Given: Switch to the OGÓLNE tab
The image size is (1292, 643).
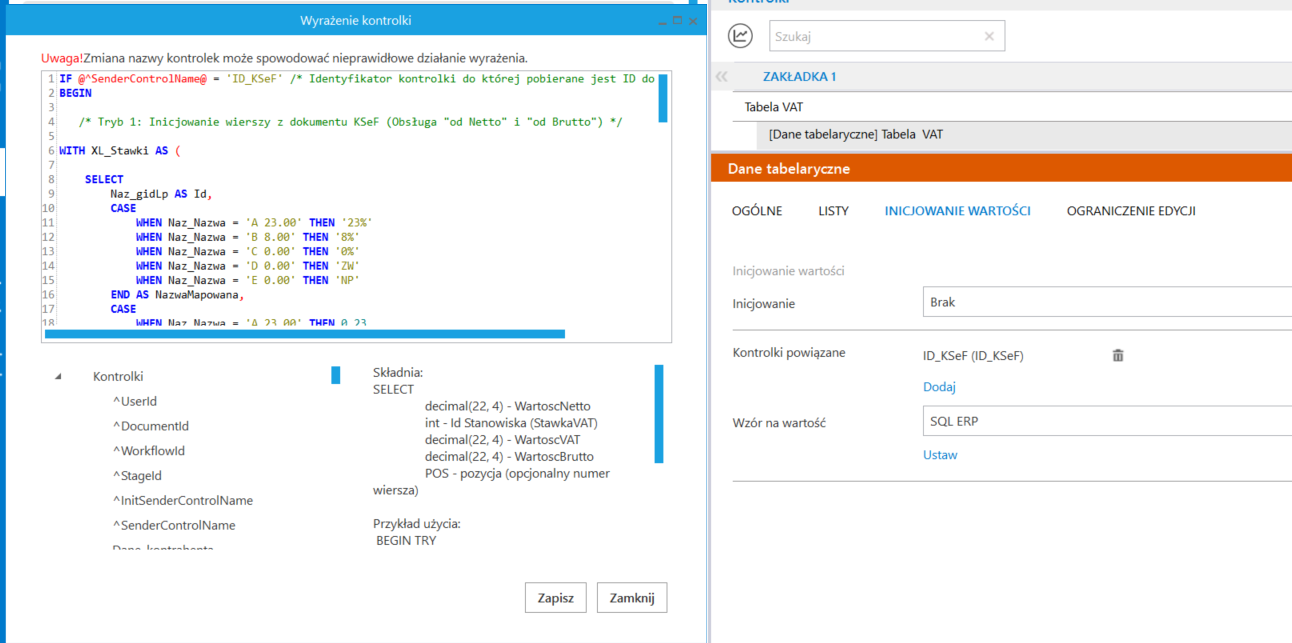Looking at the screenshot, I should pyautogui.click(x=757, y=211).
